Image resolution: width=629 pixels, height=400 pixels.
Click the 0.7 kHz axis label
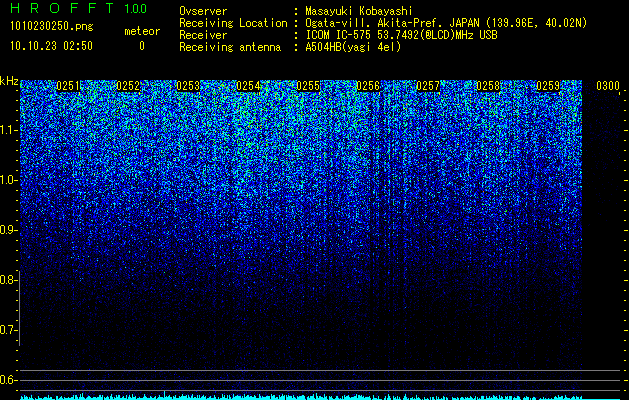coord(7,330)
